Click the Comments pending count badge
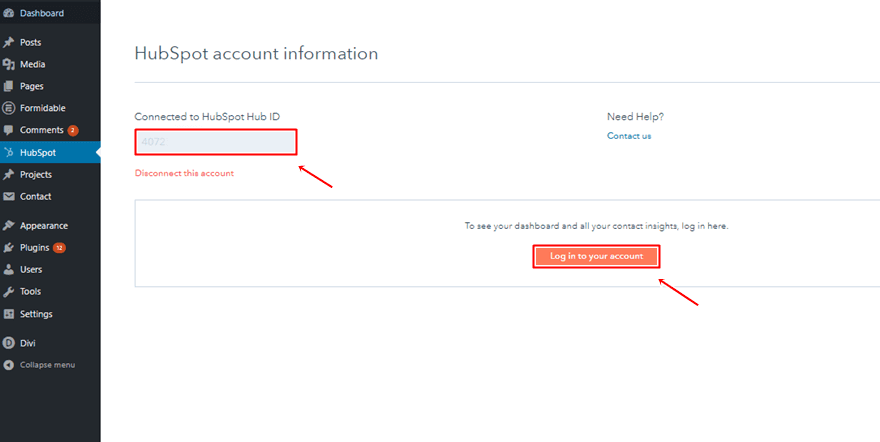Image resolution: width=880 pixels, height=442 pixels. (73, 130)
